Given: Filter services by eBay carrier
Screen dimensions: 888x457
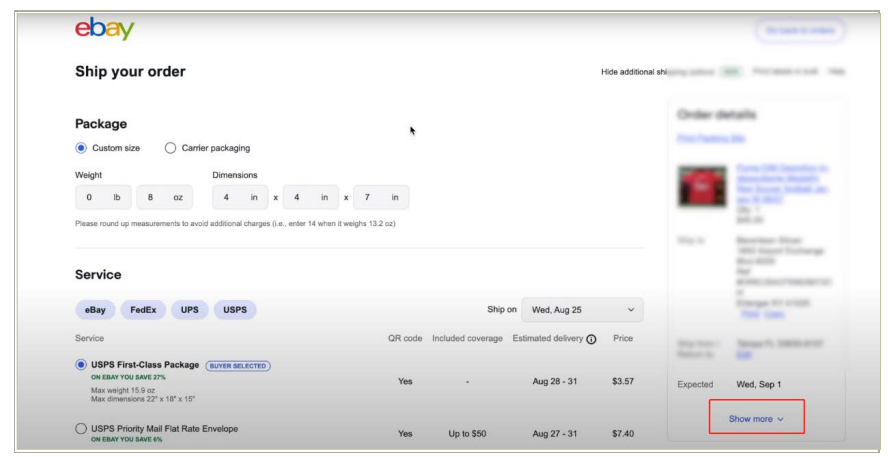Looking at the screenshot, I should coord(95,310).
